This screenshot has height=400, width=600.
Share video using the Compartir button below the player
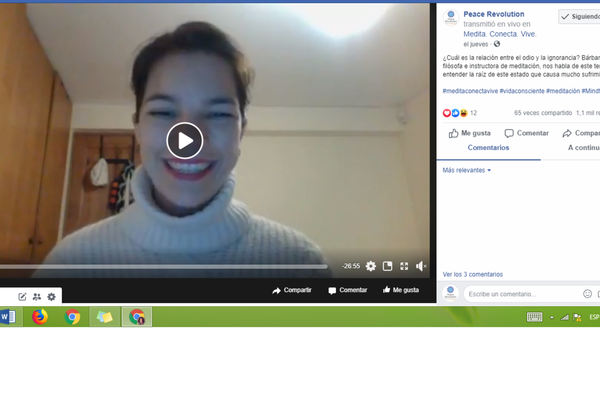(x=292, y=290)
